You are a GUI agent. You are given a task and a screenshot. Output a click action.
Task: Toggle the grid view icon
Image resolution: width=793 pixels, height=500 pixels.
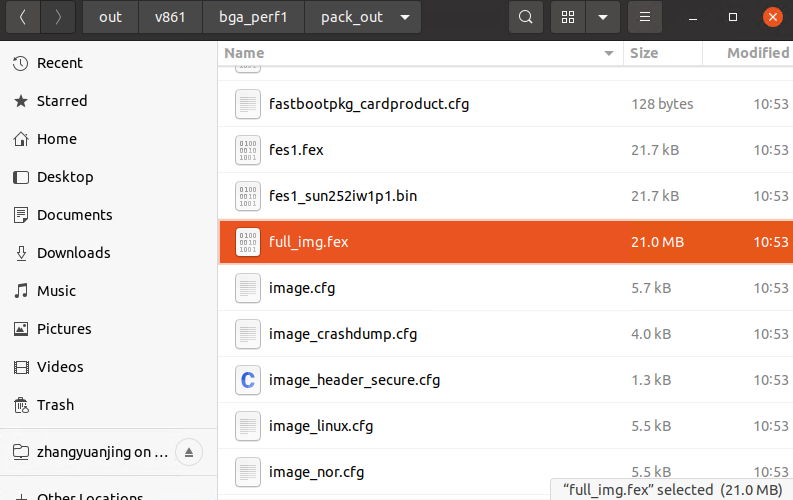(568, 18)
